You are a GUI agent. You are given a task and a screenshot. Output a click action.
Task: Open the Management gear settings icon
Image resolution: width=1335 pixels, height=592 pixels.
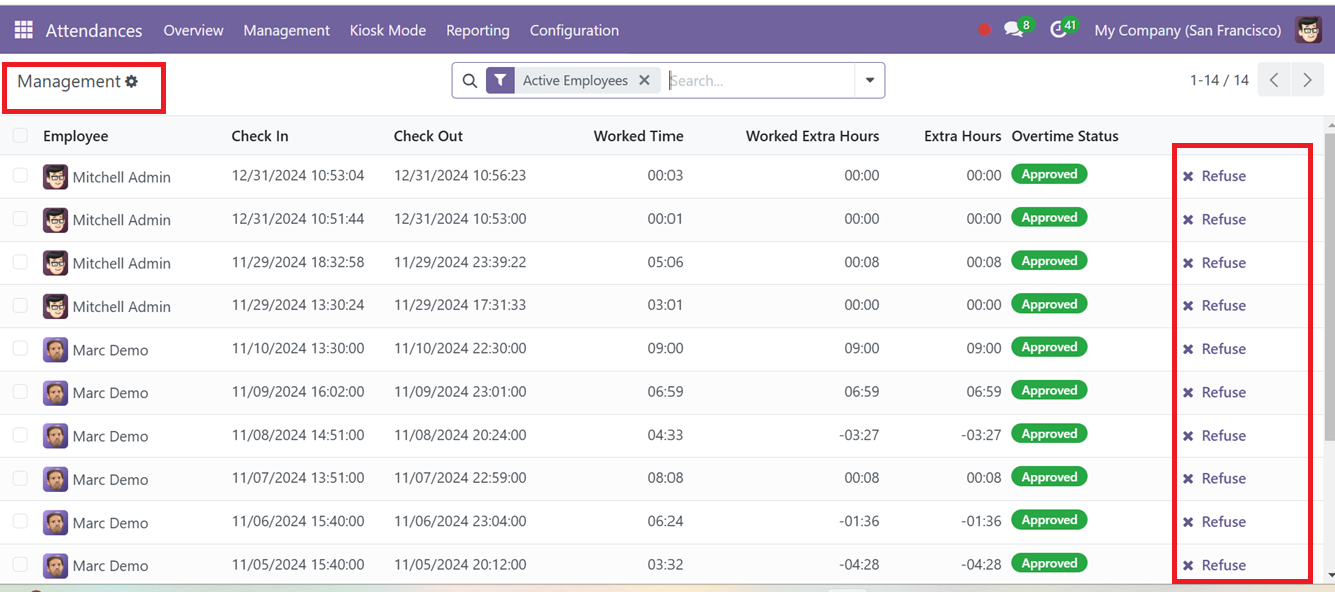(131, 82)
